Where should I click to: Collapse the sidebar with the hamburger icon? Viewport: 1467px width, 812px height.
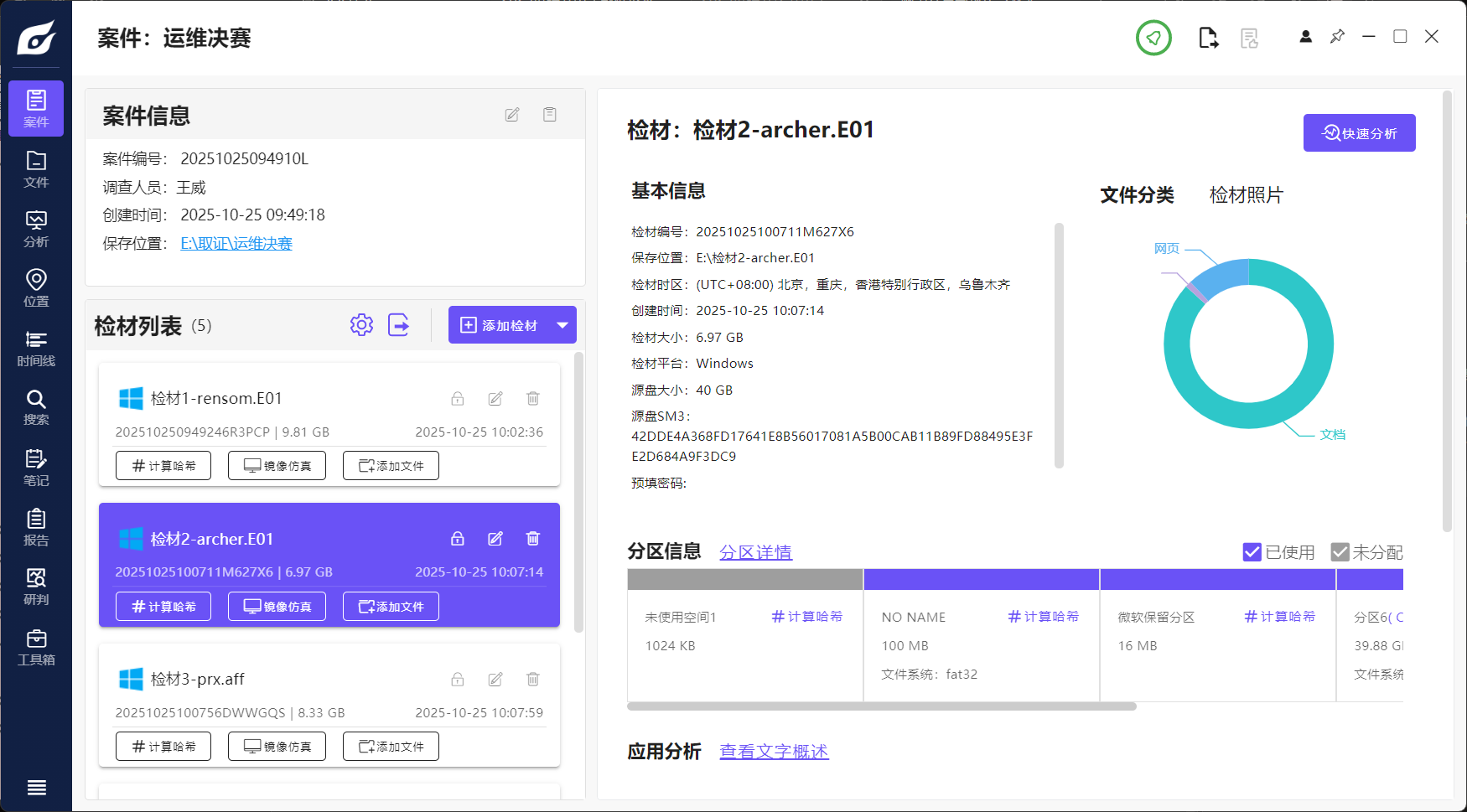pyautogui.click(x=36, y=787)
